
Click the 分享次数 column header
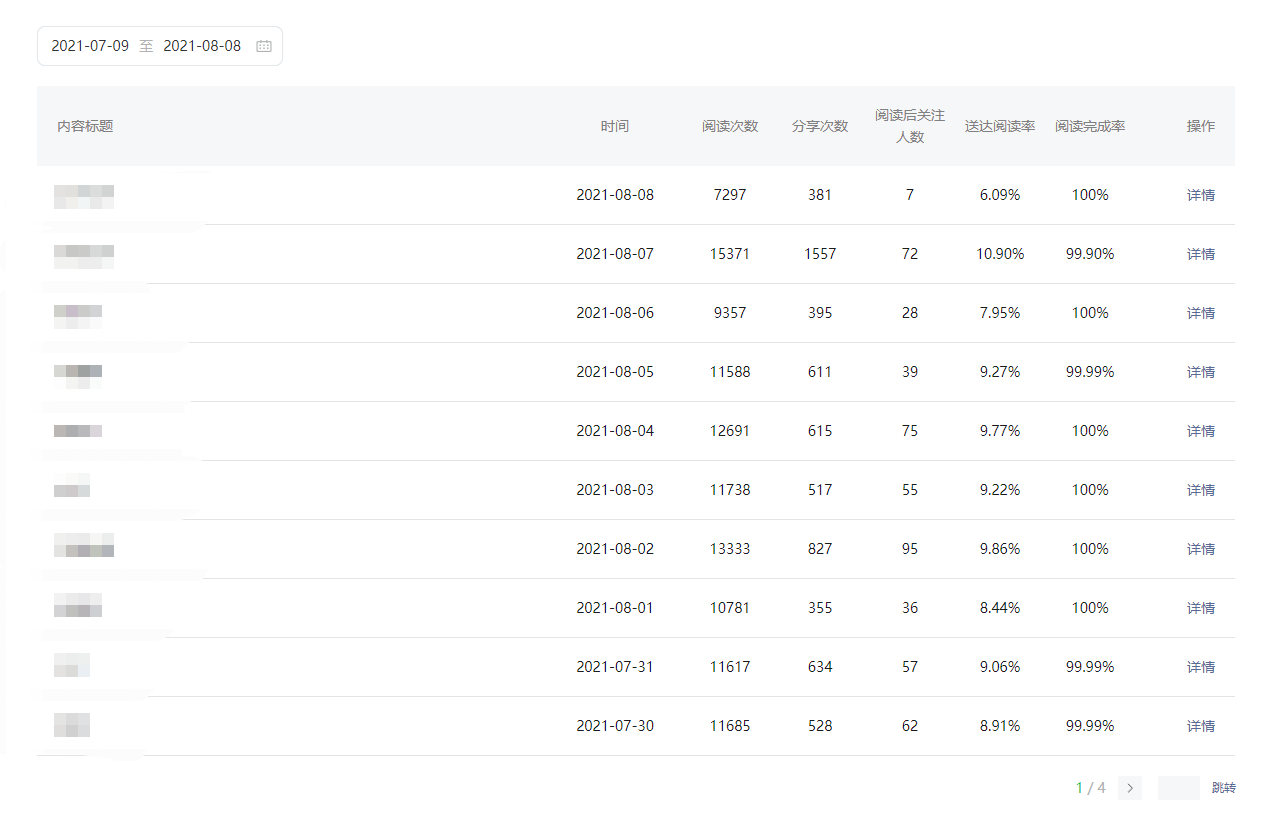pyautogui.click(x=820, y=126)
